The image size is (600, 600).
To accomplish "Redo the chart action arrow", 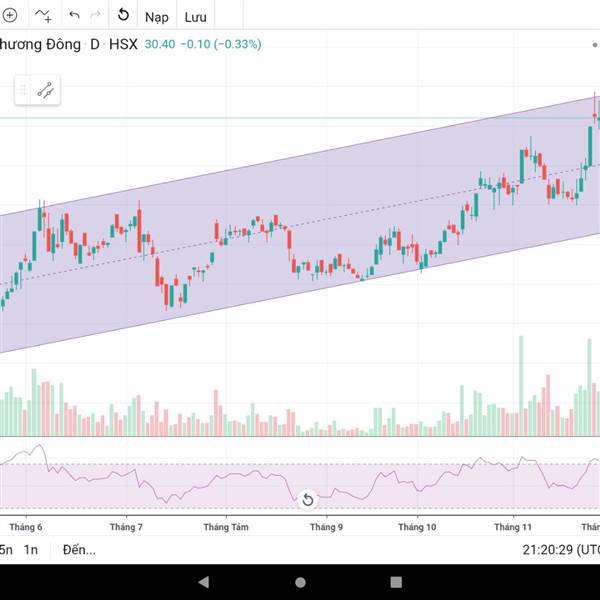I will click(x=95, y=15).
